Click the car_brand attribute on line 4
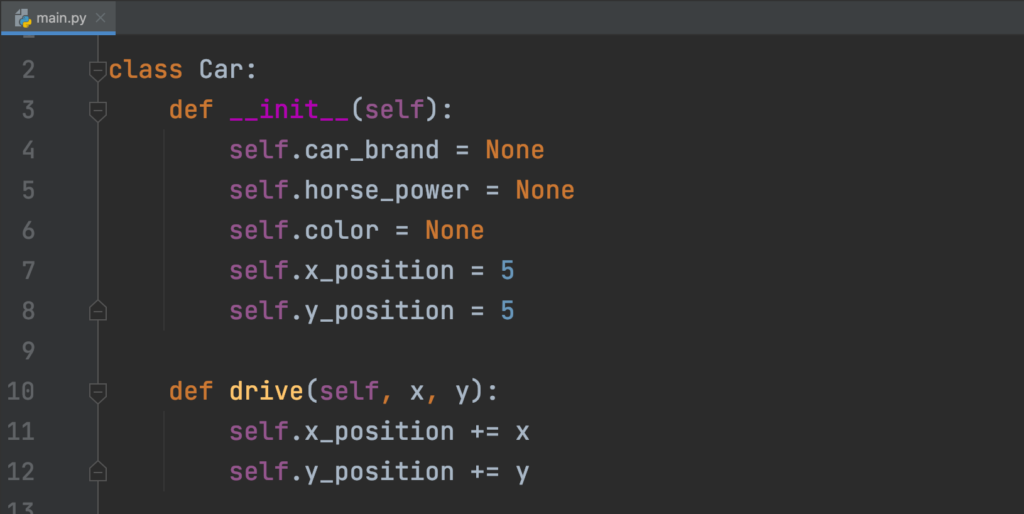 (x=372, y=150)
